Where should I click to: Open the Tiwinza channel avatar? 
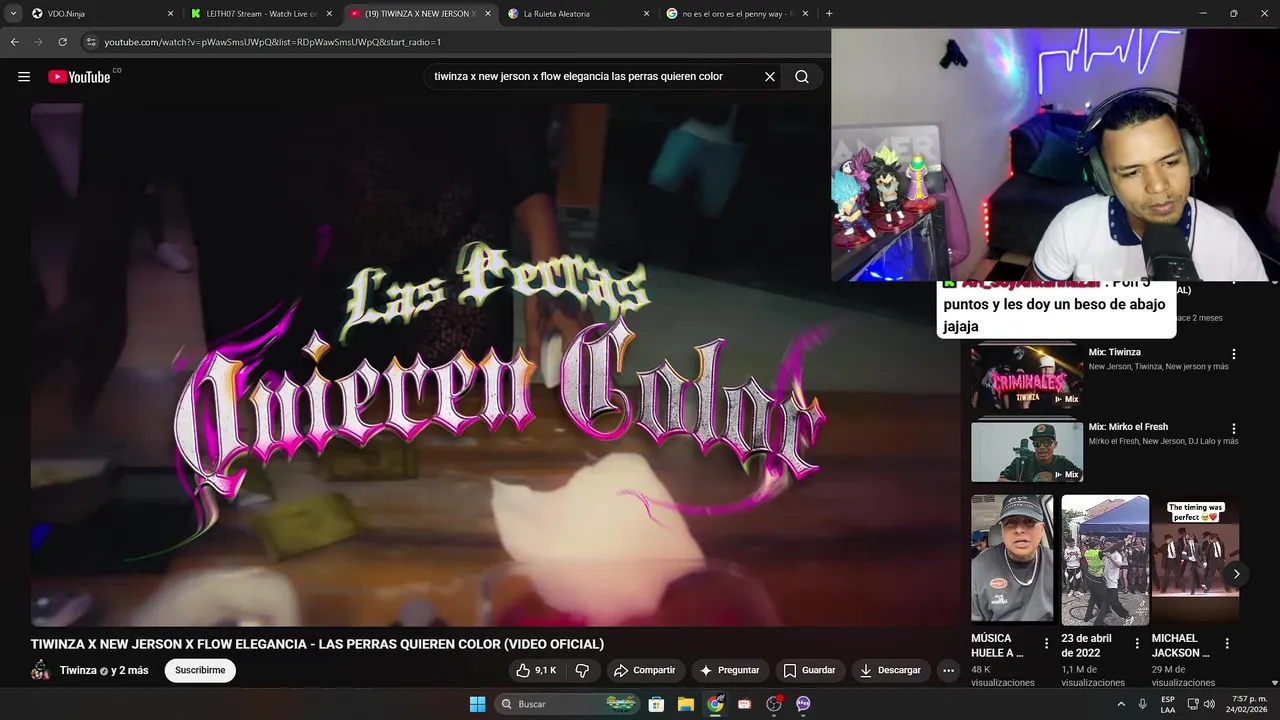coord(41,670)
